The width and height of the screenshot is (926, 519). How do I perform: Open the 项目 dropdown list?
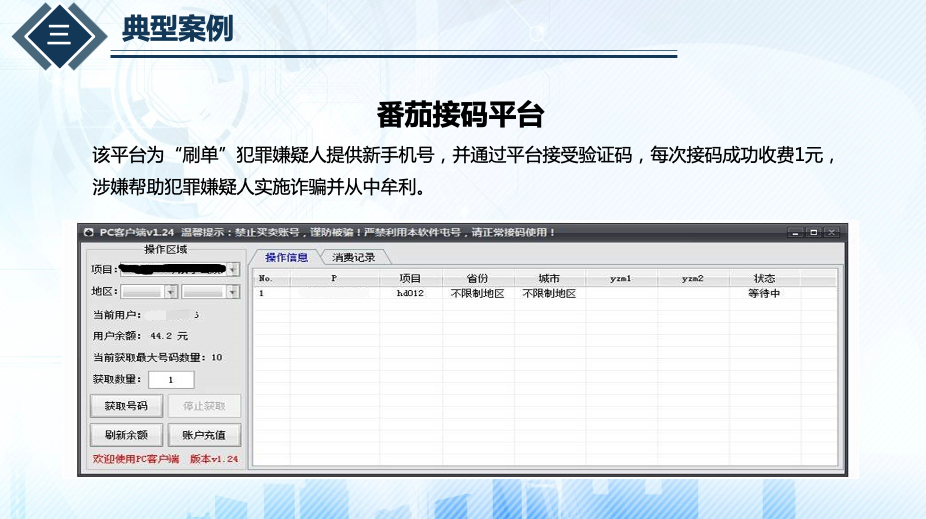point(233,269)
